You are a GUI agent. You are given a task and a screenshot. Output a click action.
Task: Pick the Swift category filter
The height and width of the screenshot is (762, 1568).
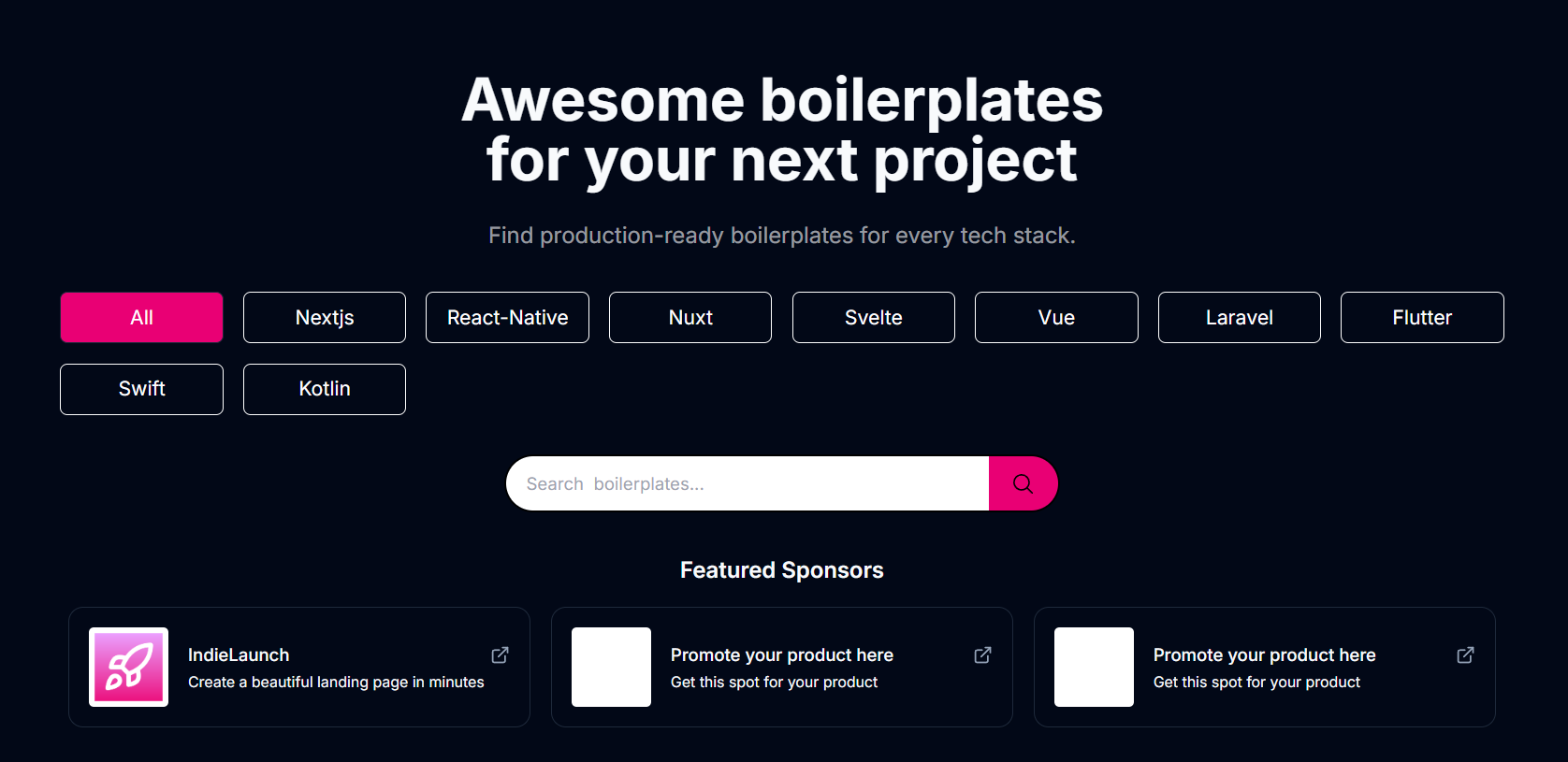pyautogui.click(x=141, y=389)
